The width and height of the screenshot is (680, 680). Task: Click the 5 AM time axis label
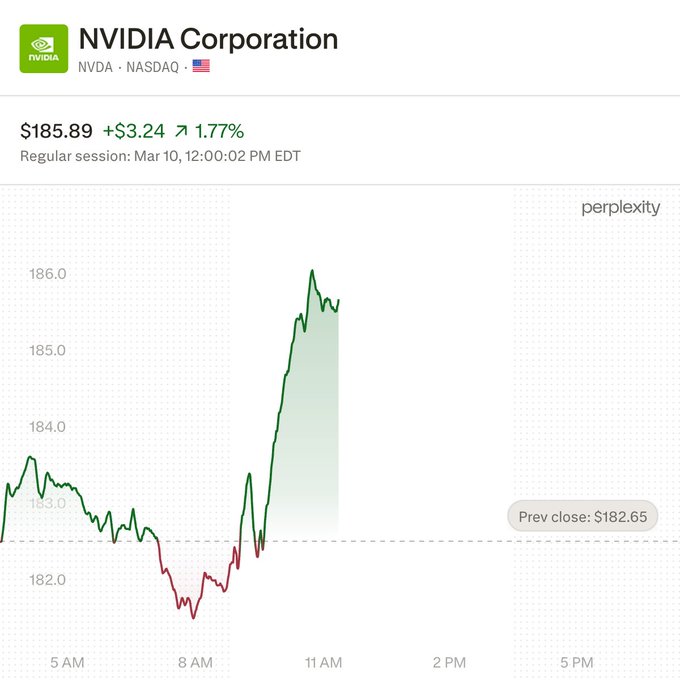click(67, 662)
